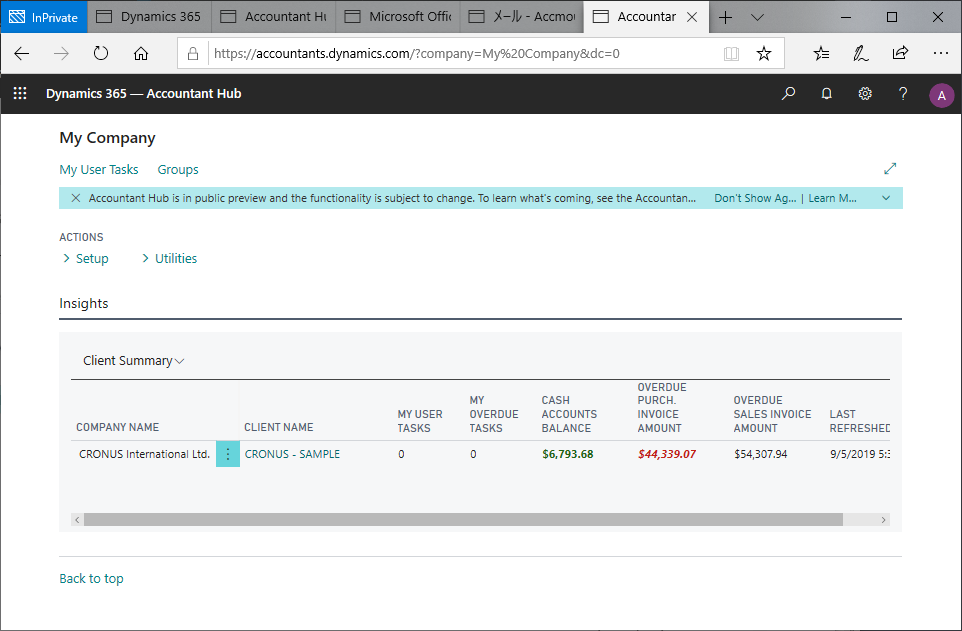The image size is (962, 631).
Task: Sort by the Company Name column header
Action: pyautogui.click(x=118, y=427)
